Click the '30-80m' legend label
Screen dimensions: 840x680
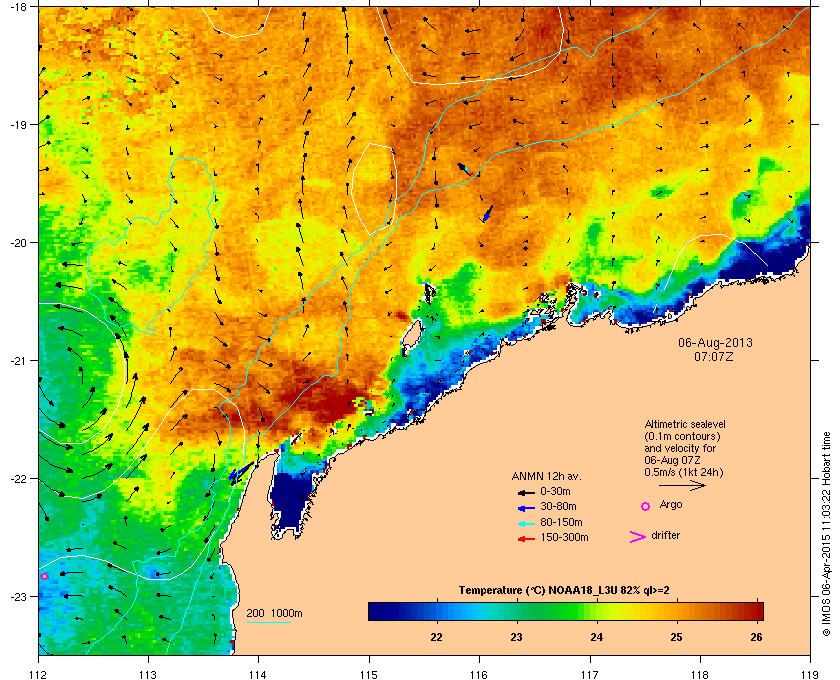558,506
